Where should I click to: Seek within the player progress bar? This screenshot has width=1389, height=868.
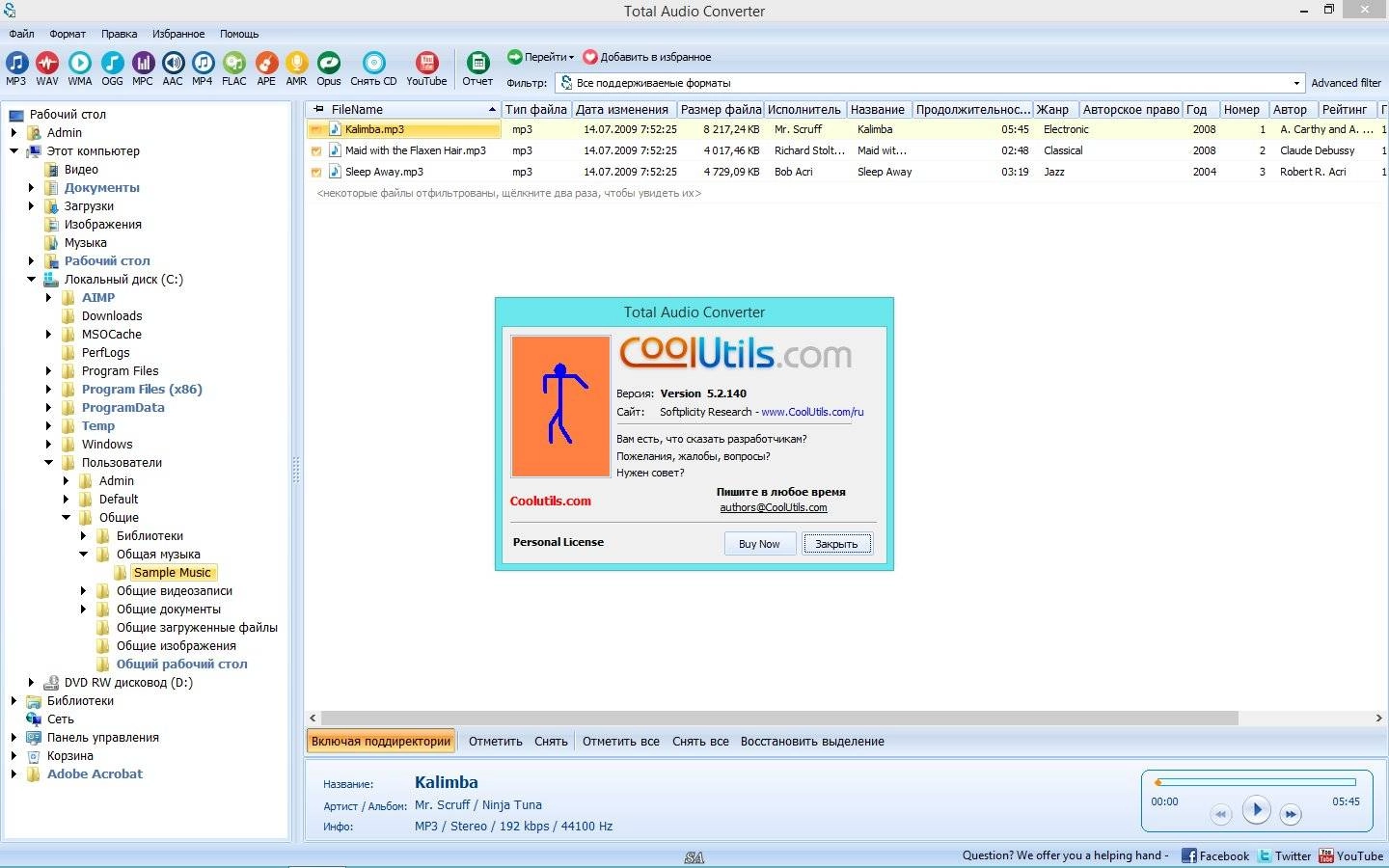click(x=1255, y=782)
